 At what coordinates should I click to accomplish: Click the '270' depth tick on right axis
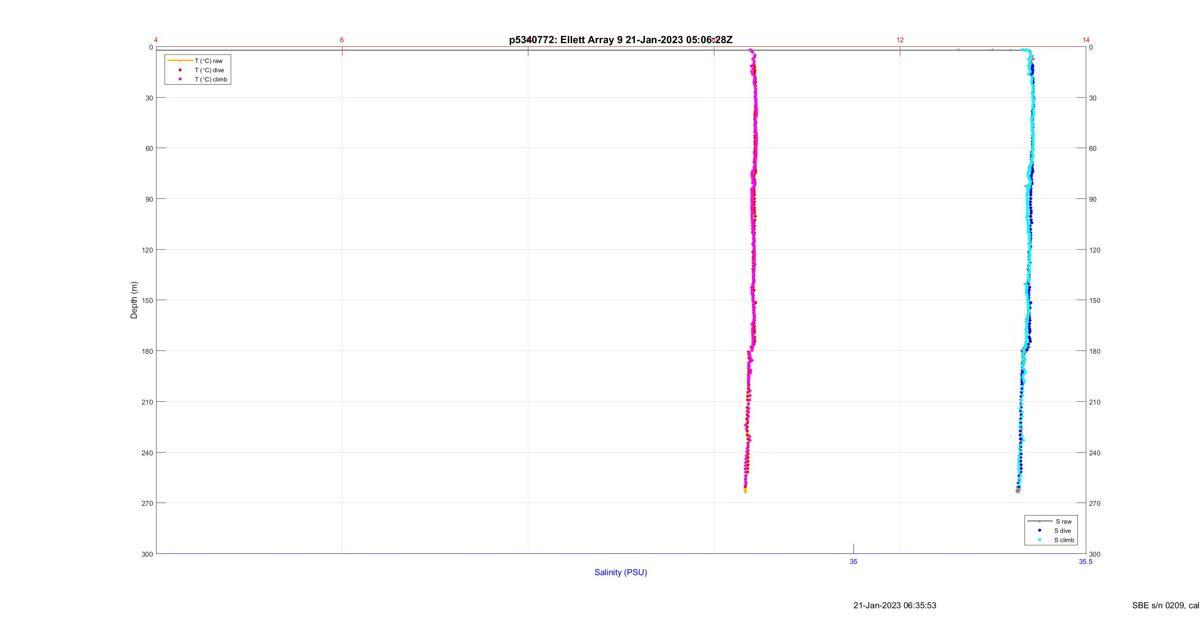(x=1095, y=503)
